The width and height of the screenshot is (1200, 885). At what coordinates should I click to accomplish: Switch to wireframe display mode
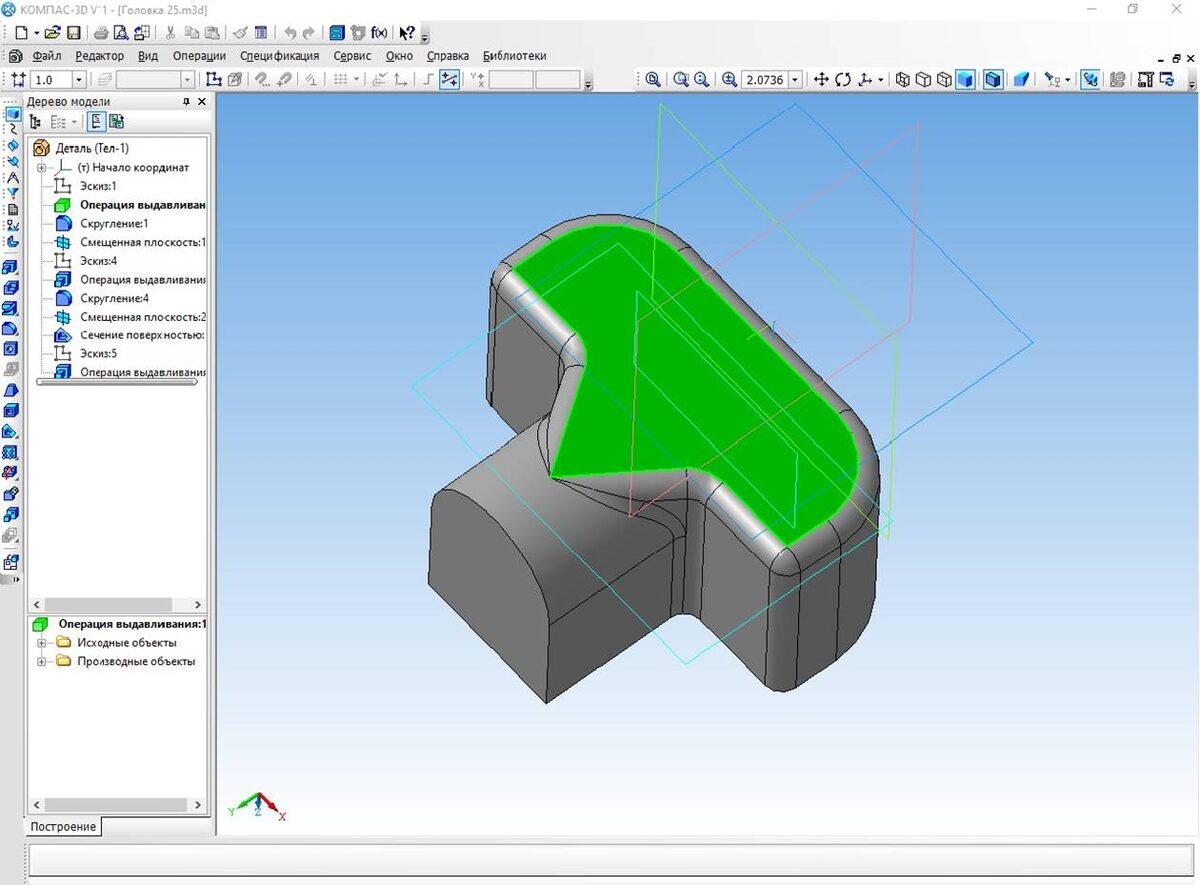pyautogui.click(x=902, y=79)
